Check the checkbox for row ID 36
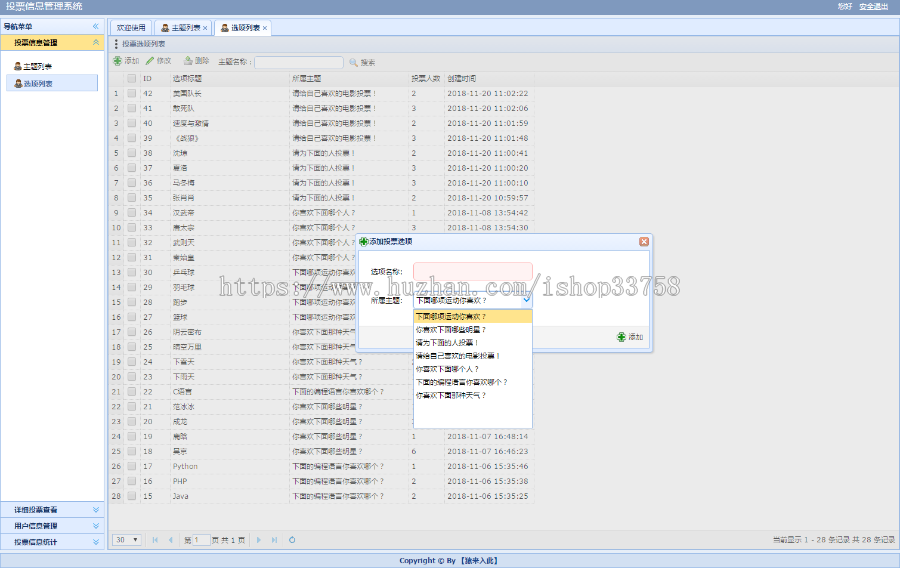 (x=131, y=183)
